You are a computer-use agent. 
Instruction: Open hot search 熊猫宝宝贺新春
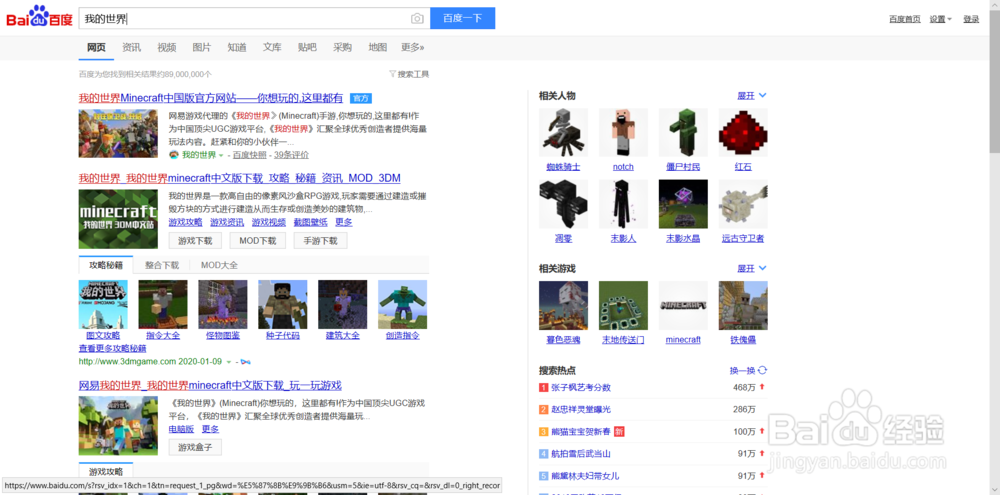coord(581,432)
